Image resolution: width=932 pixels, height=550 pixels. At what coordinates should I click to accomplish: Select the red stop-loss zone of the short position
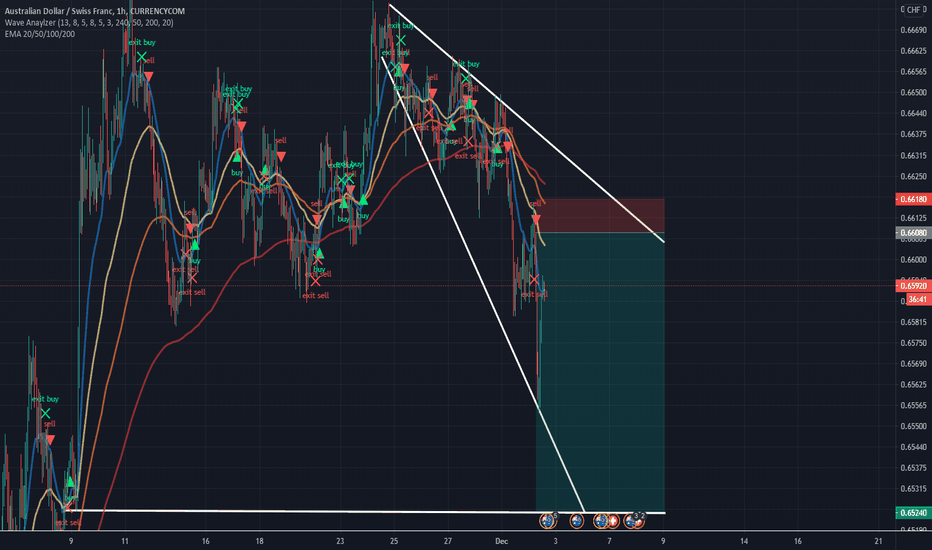pos(600,215)
